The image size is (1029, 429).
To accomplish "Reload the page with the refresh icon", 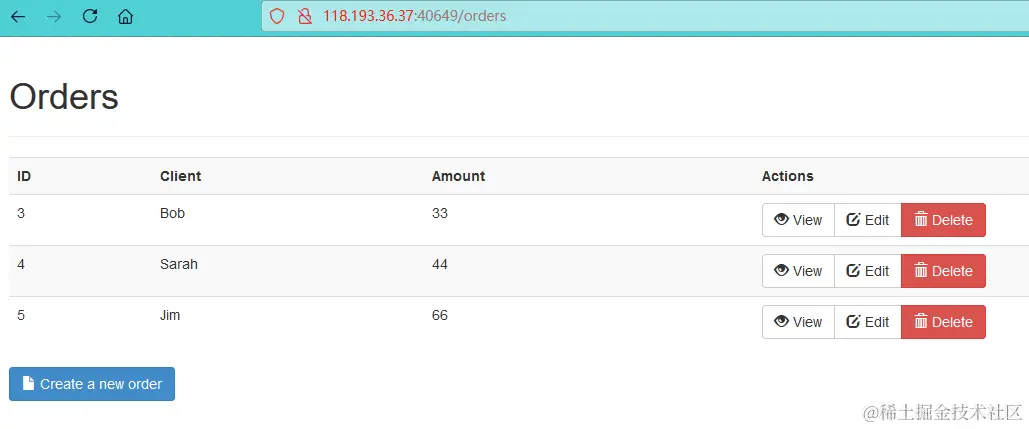I will click(x=90, y=16).
